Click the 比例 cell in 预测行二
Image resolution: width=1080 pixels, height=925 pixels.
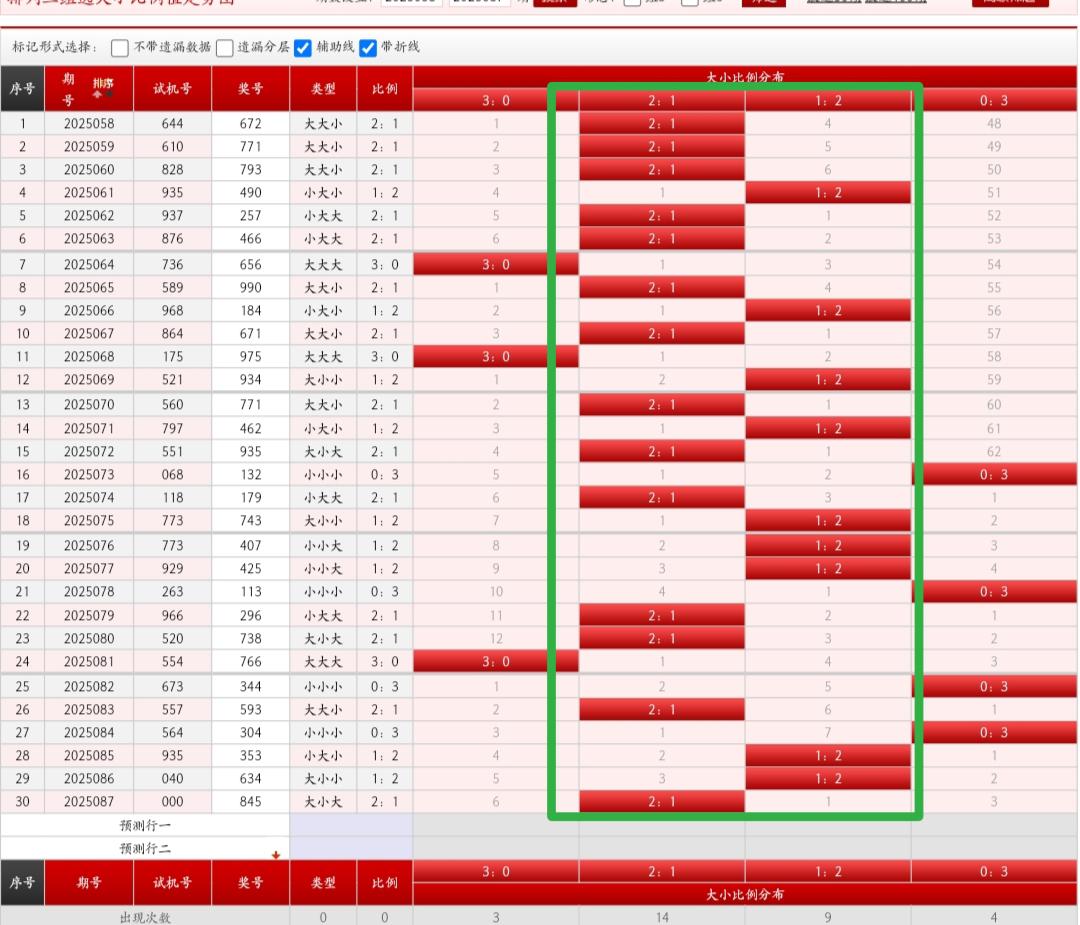[x=384, y=848]
